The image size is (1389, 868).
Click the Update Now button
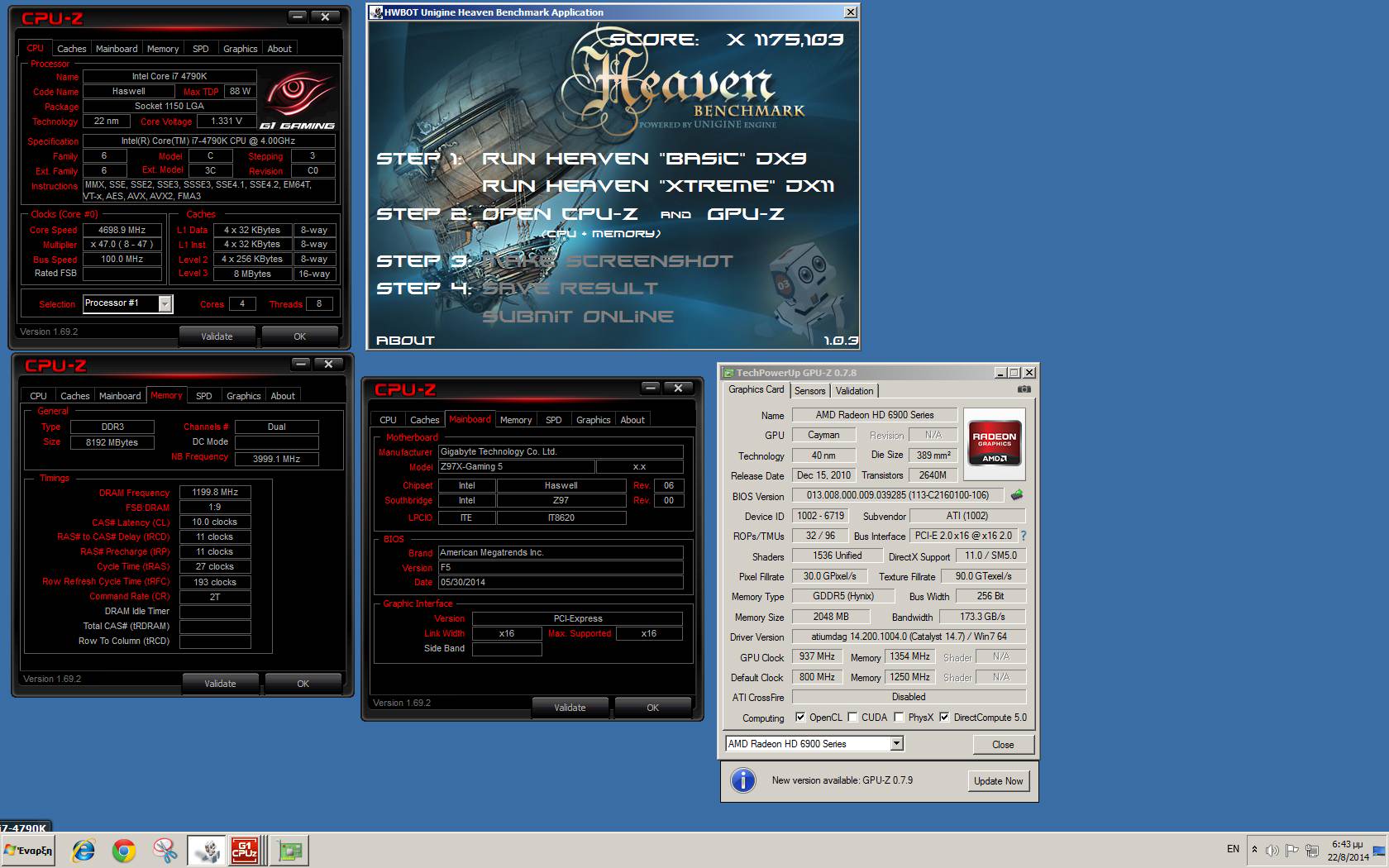[x=998, y=781]
